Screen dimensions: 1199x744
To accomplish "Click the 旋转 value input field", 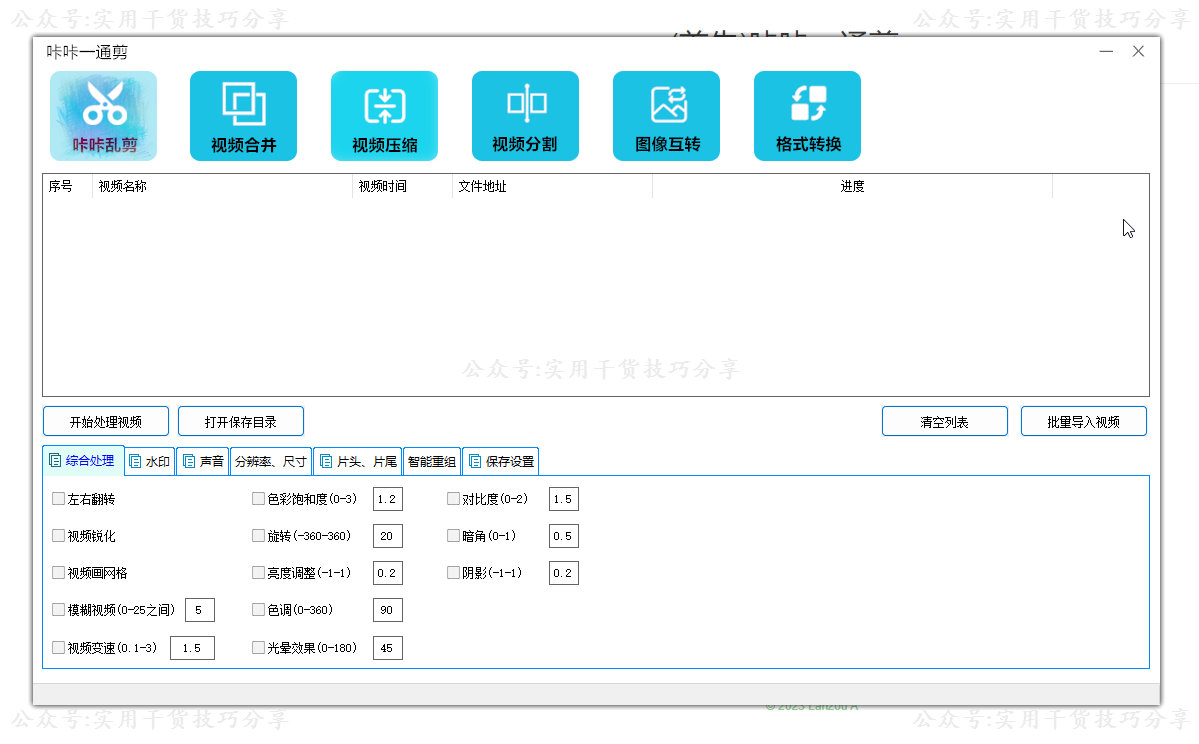I will coord(387,536).
